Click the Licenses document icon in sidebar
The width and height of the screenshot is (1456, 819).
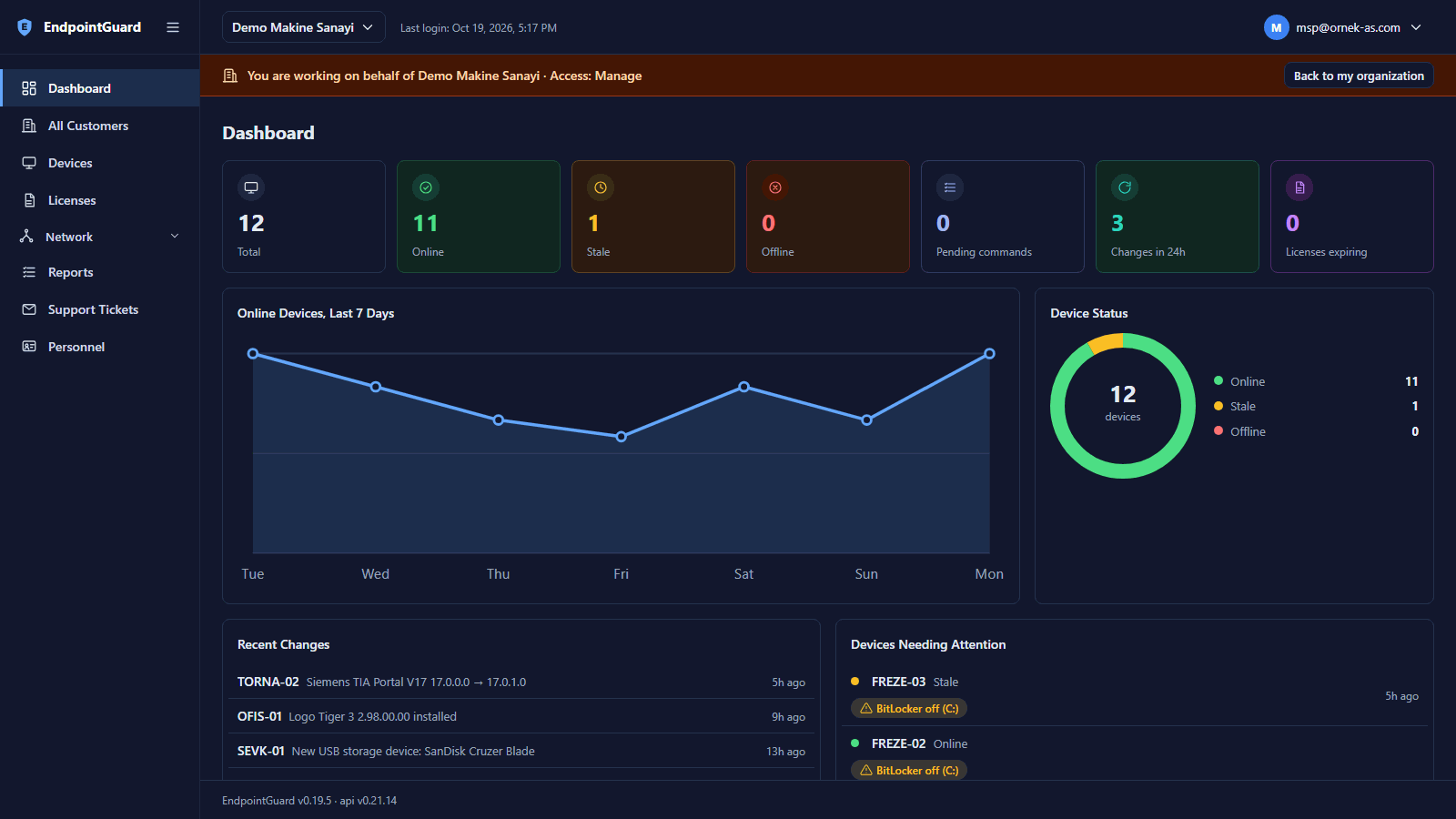[29, 200]
